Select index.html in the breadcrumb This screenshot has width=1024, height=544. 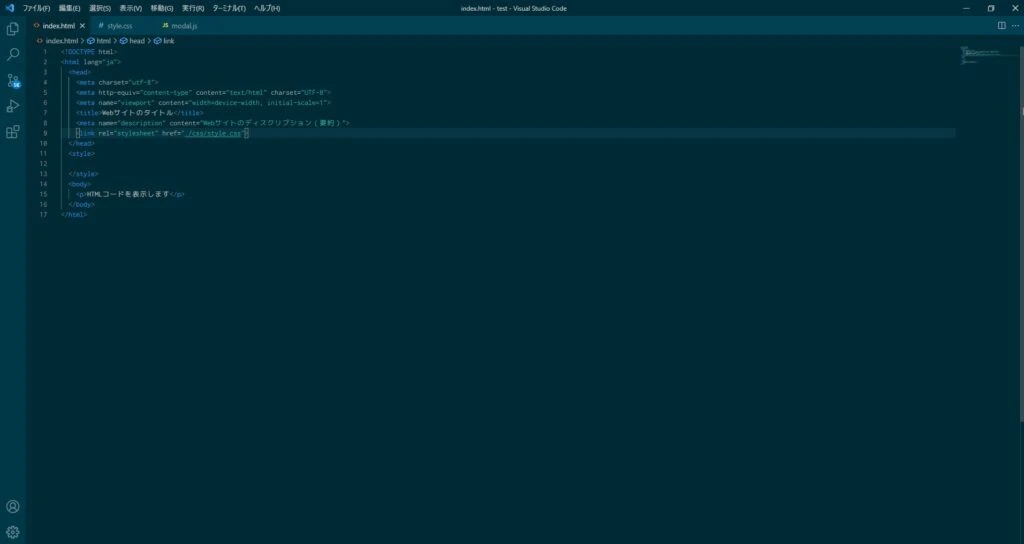(61, 40)
